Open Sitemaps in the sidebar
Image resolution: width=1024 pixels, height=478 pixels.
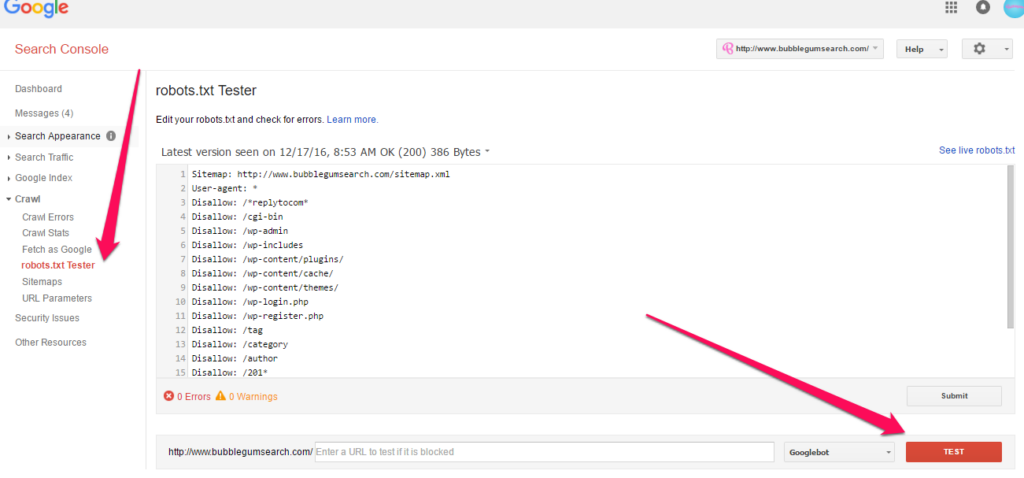(x=42, y=282)
